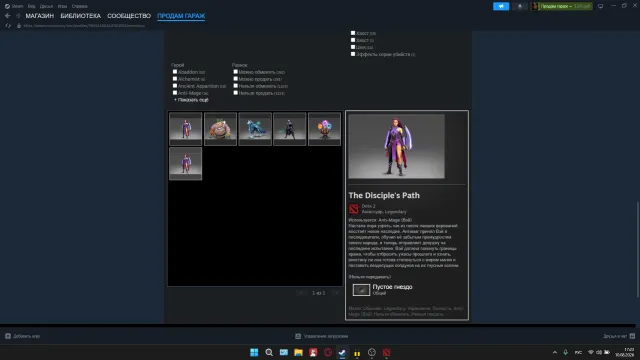Open the empty socket icon in item details

(x=361, y=290)
